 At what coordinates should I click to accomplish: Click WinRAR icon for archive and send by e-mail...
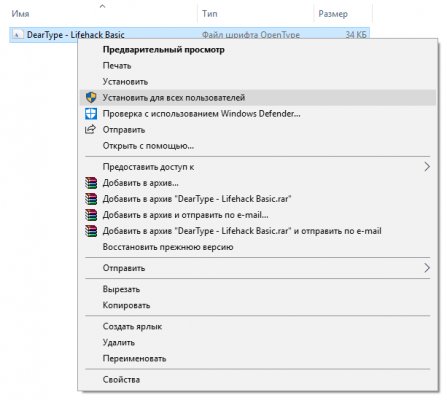click(x=91, y=215)
